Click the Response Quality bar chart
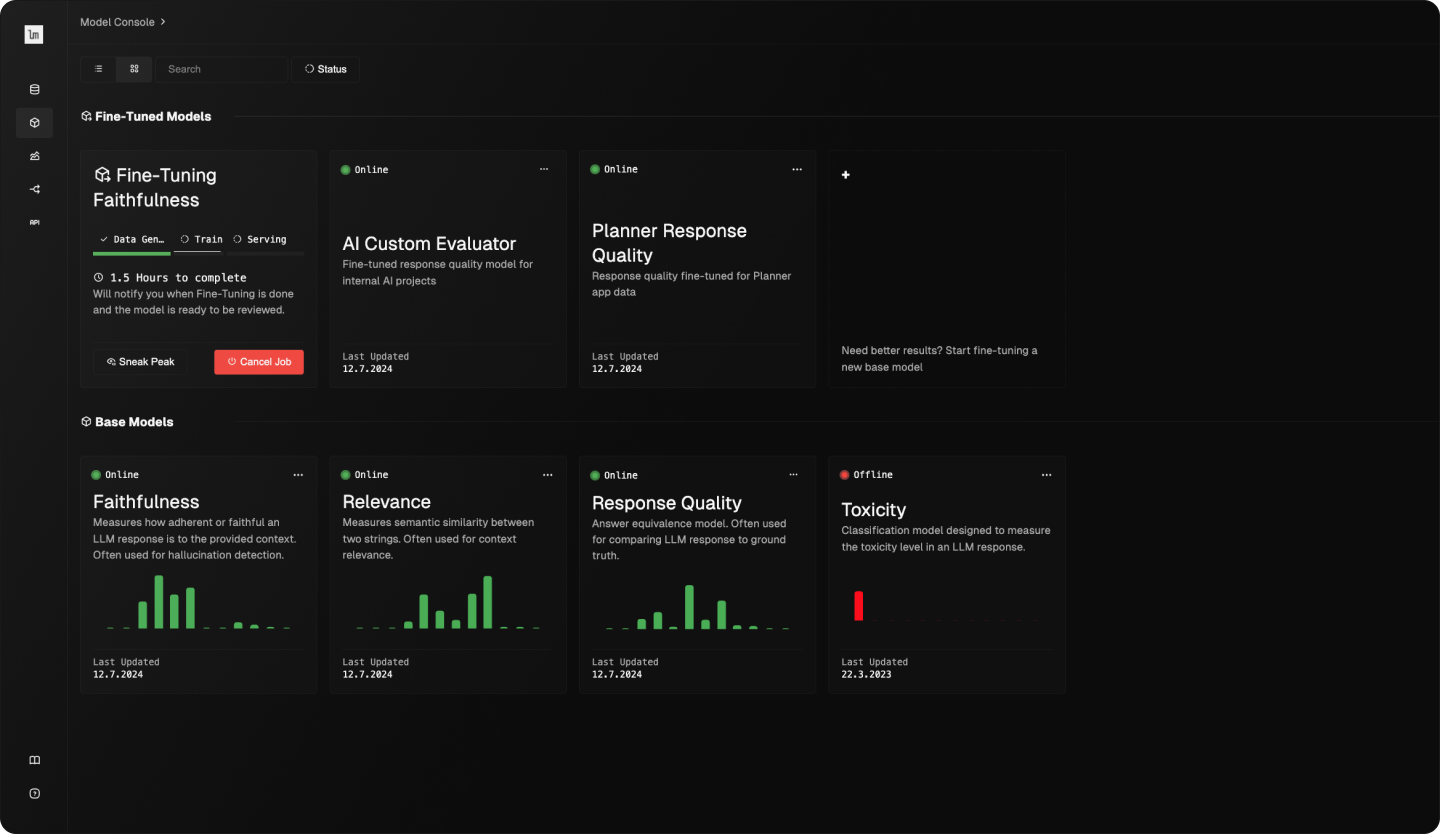1440x834 pixels. pyautogui.click(x=697, y=607)
